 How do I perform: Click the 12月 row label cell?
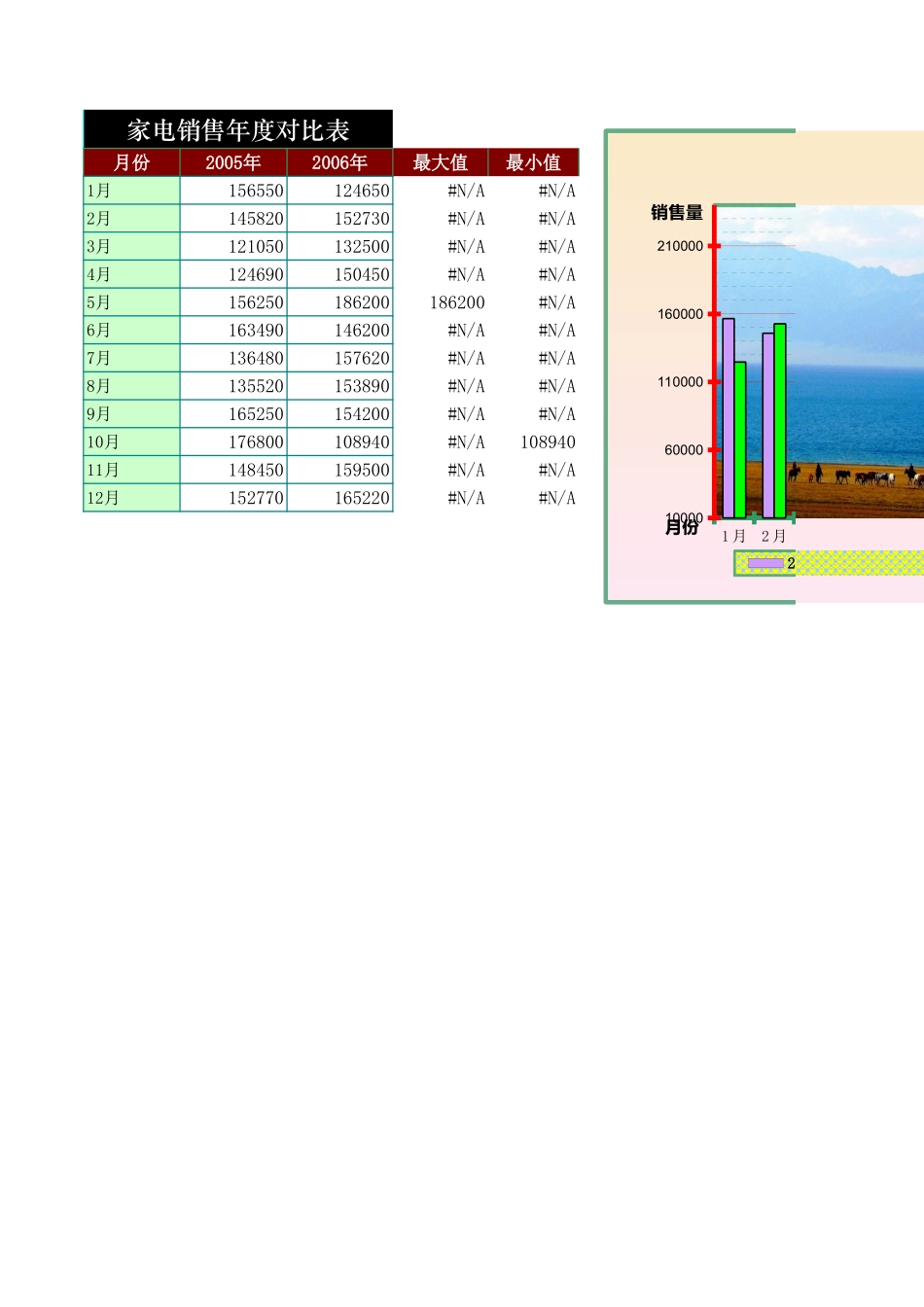131,499
